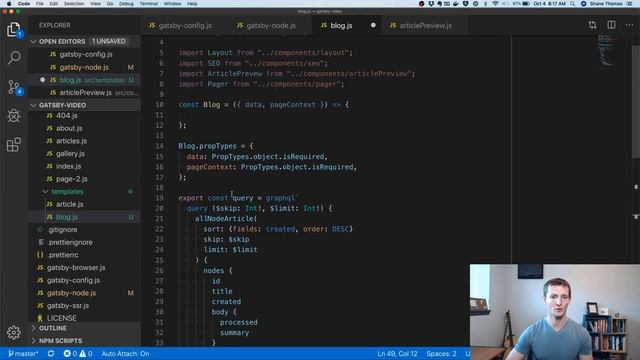Show errors count in status bar
Screen dimensions: 640x360
pyautogui.click(x=70, y=353)
